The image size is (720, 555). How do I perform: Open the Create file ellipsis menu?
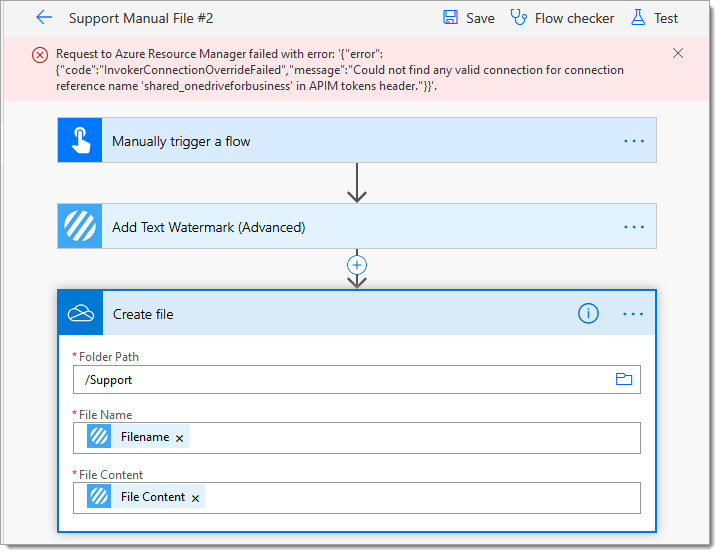[633, 314]
